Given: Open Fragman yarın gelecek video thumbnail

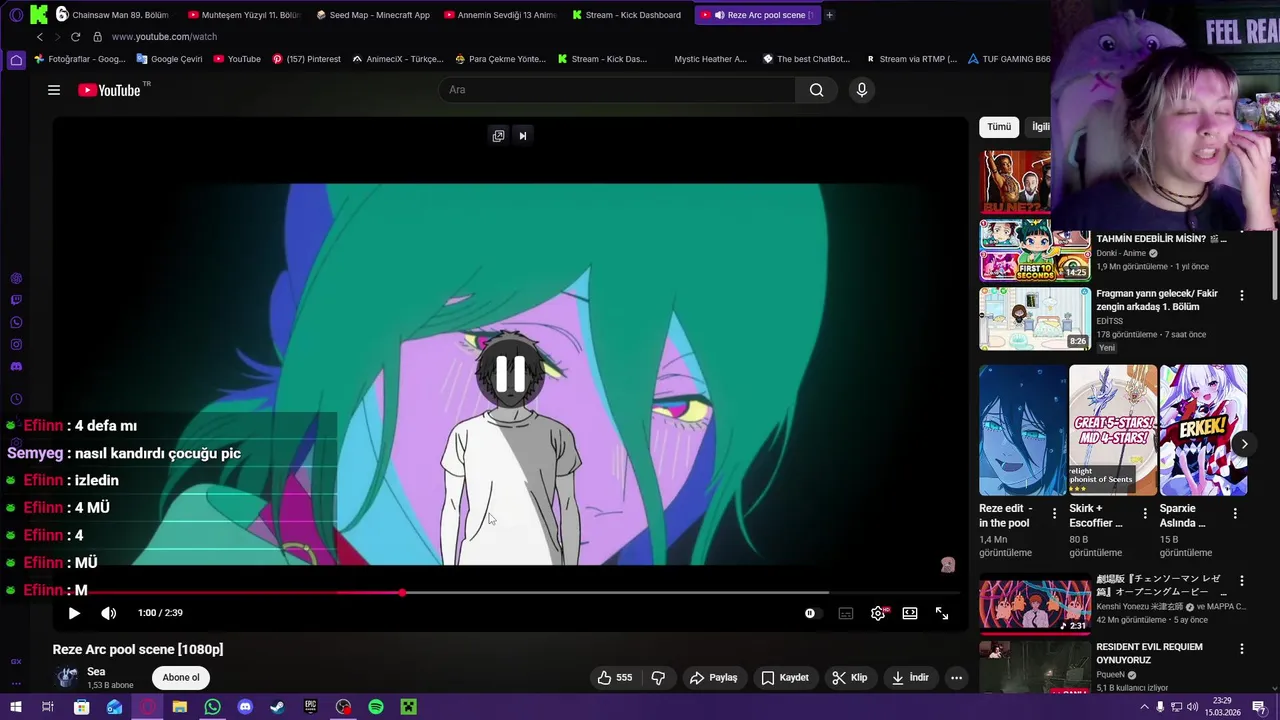Looking at the screenshot, I should coord(1035,319).
